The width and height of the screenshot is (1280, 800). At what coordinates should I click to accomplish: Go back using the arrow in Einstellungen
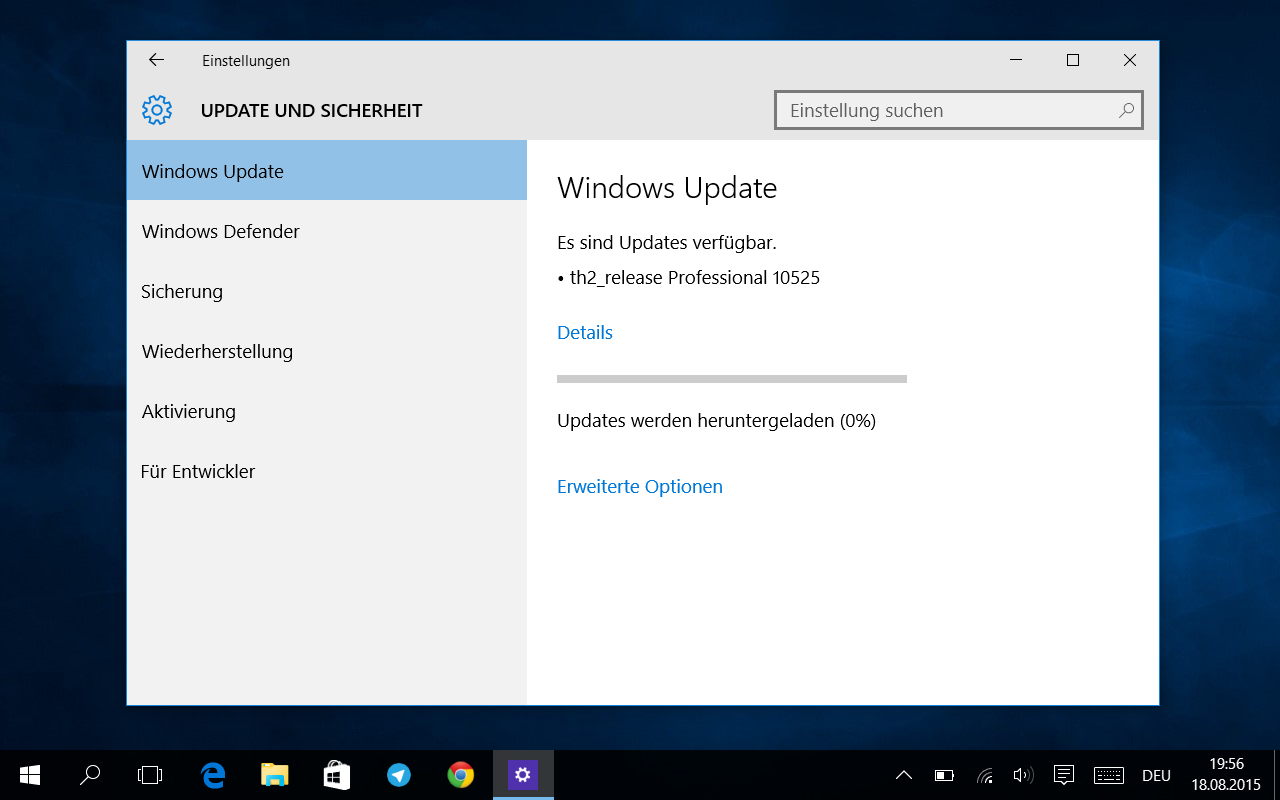[156, 60]
